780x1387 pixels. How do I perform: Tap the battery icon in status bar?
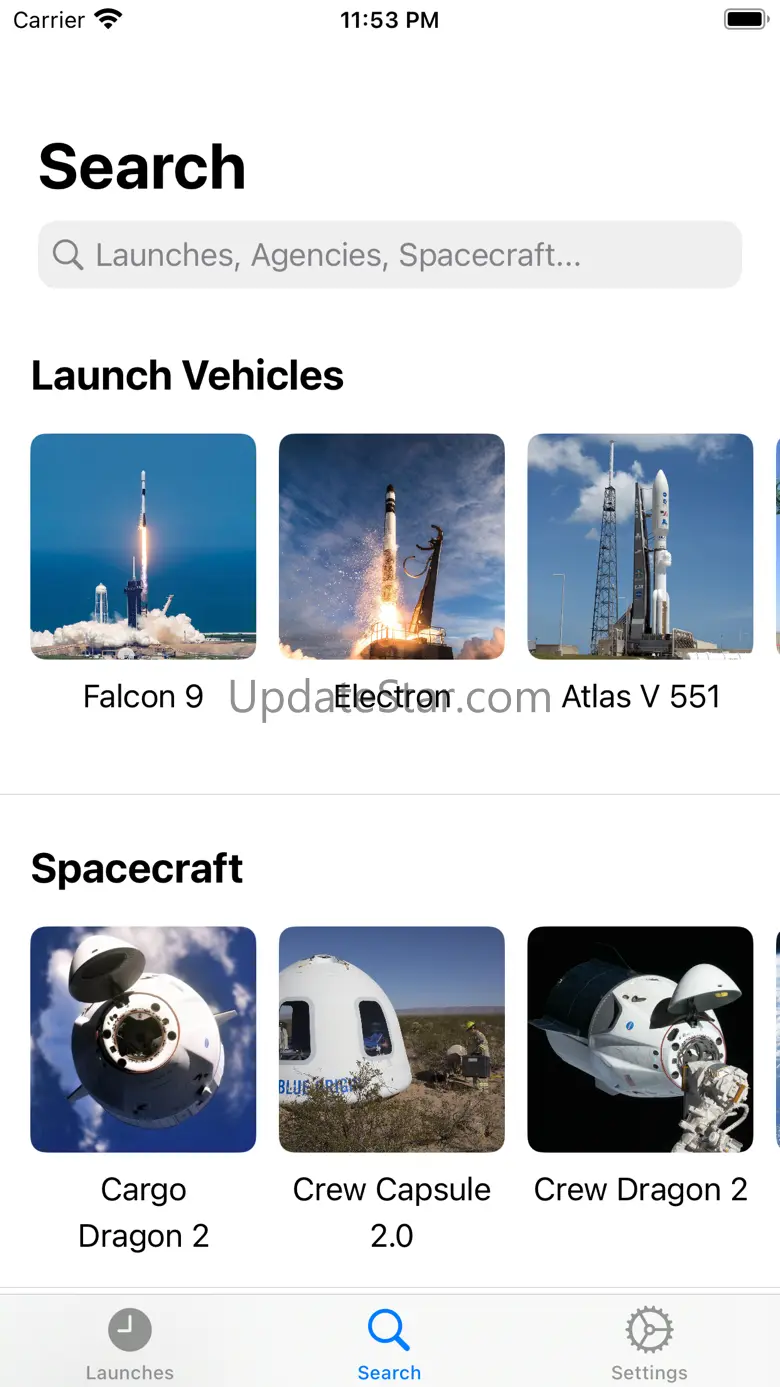tap(745, 19)
